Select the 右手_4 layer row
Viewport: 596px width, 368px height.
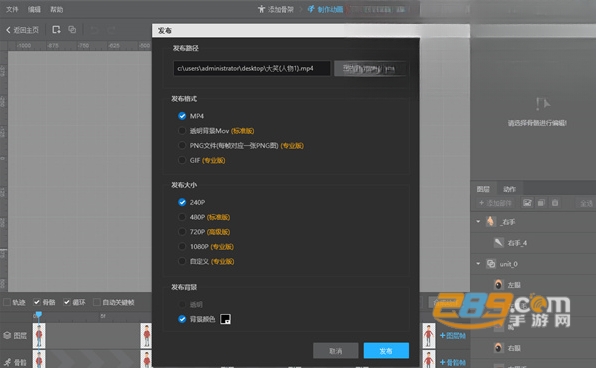[x=533, y=243]
